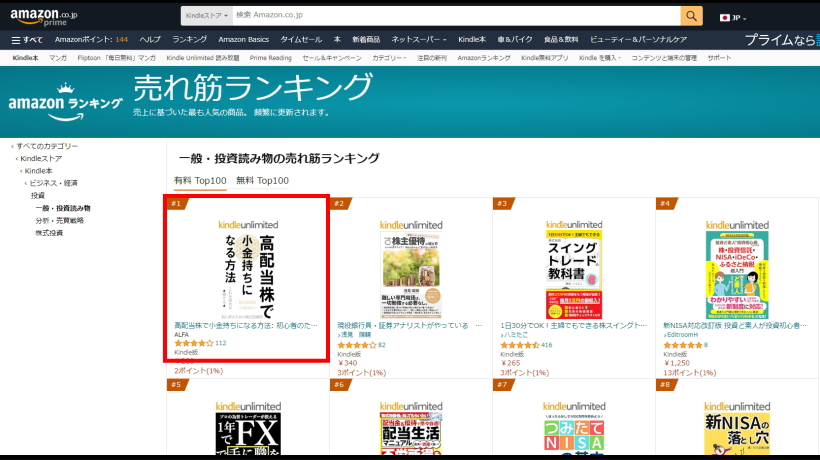Open コンテンツと端末の管理 link
820x460 pixels.
coord(664,58)
